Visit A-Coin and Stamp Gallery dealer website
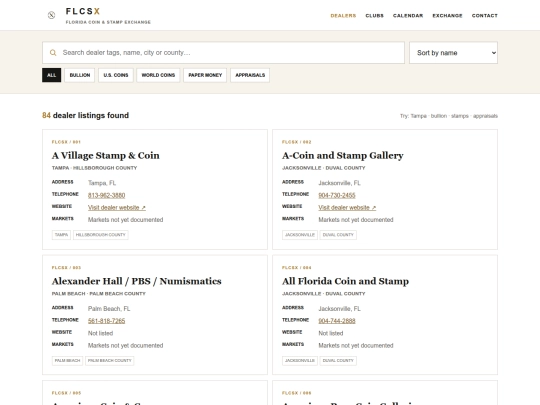540x405 pixels. [347, 208]
